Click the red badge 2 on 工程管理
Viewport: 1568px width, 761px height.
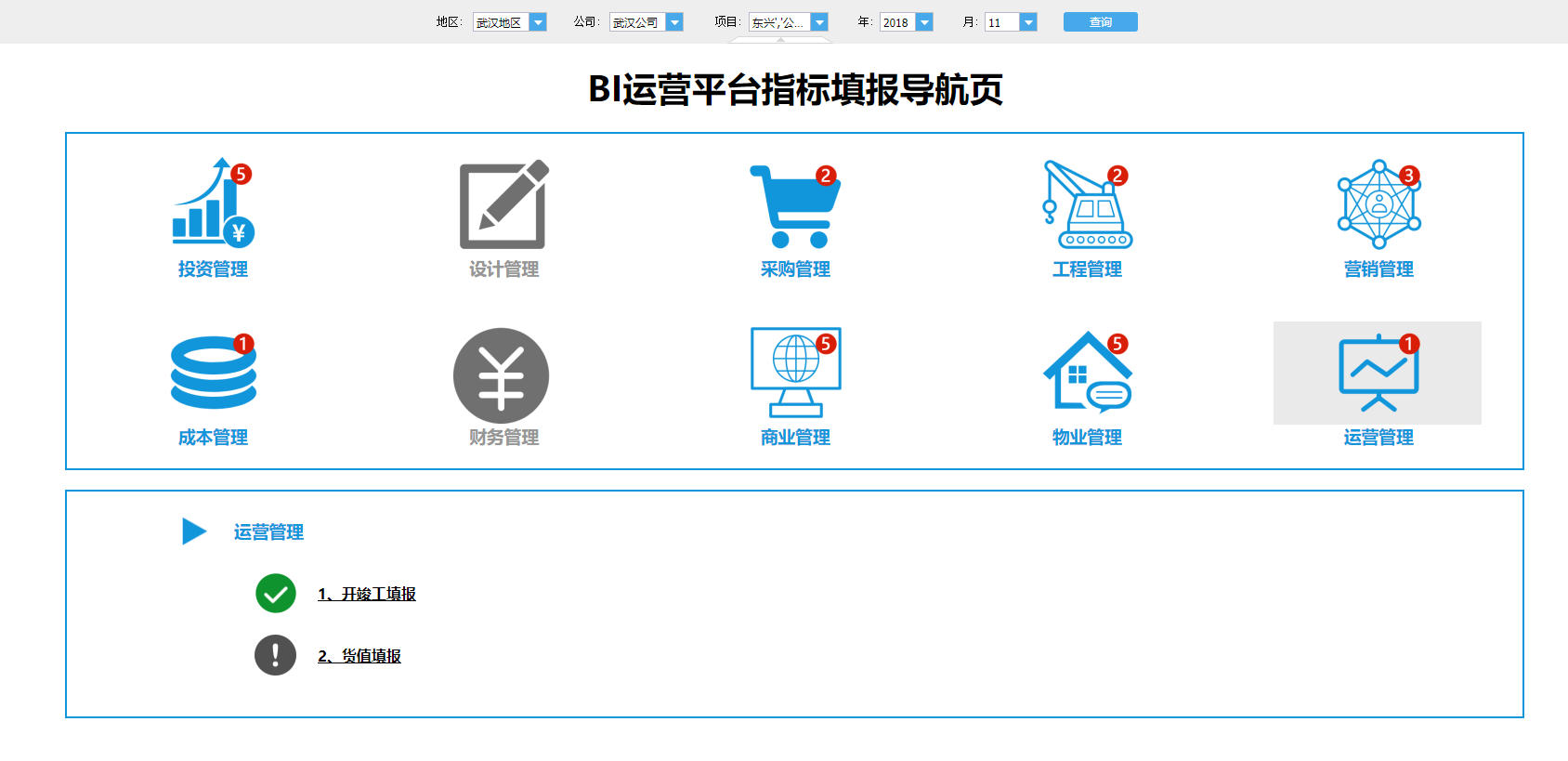coord(1117,176)
